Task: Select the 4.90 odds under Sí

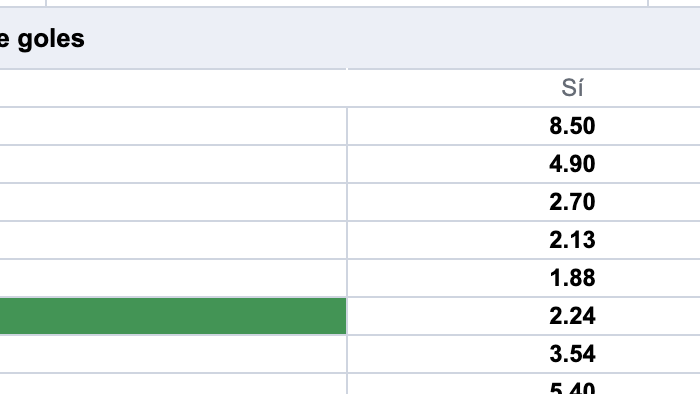Action: (572, 164)
